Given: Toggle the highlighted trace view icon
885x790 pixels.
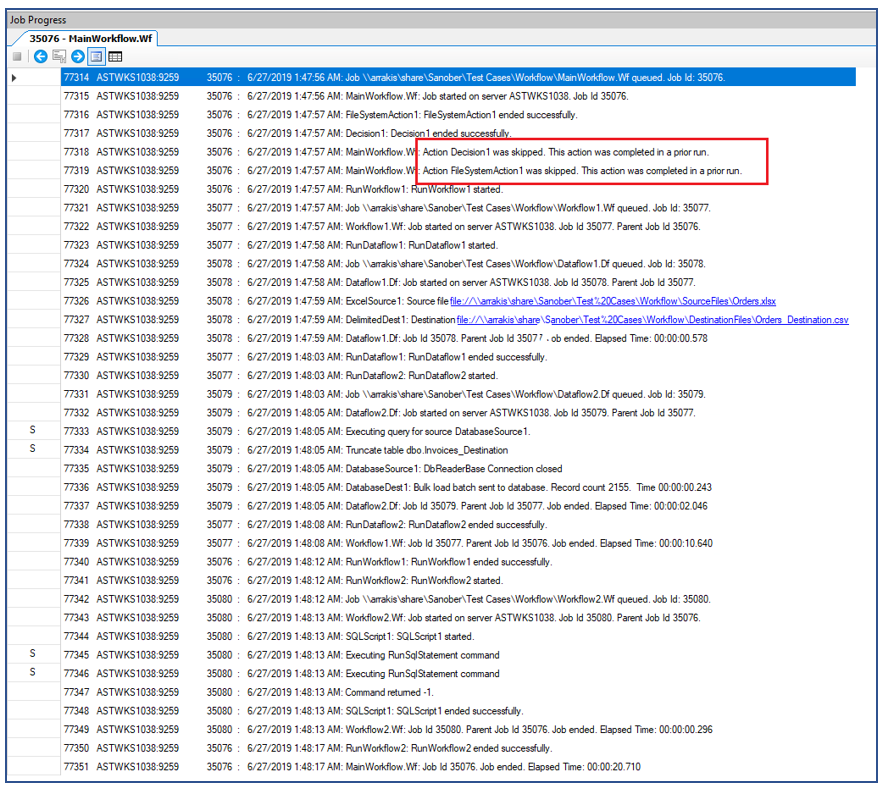Looking at the screenshot, I should 96,57.
